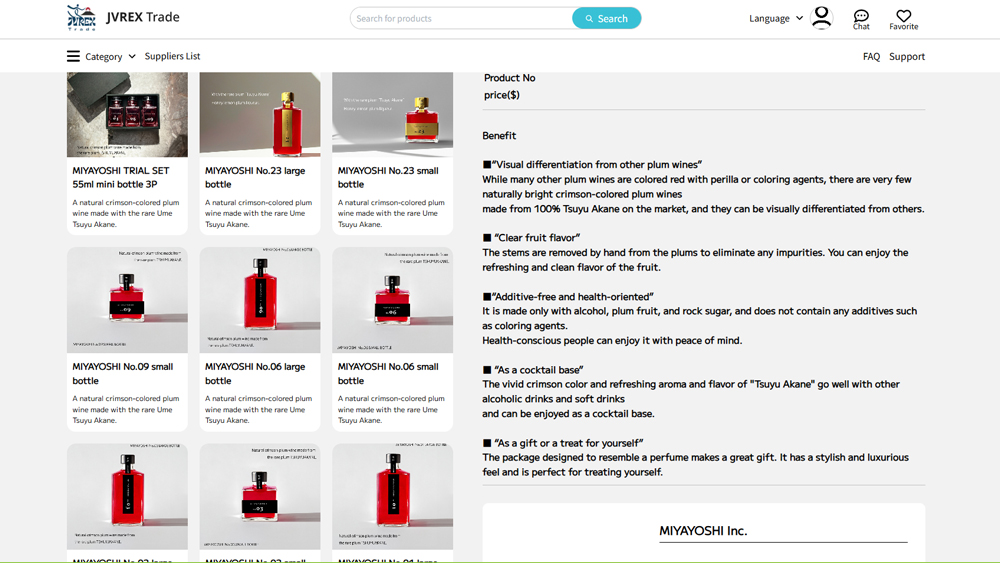The height and width of the screenshot is (563, 1000).
Task: Open MIYAYOSHI TRIAL SET mini bottle image
Action: point(128,114)
